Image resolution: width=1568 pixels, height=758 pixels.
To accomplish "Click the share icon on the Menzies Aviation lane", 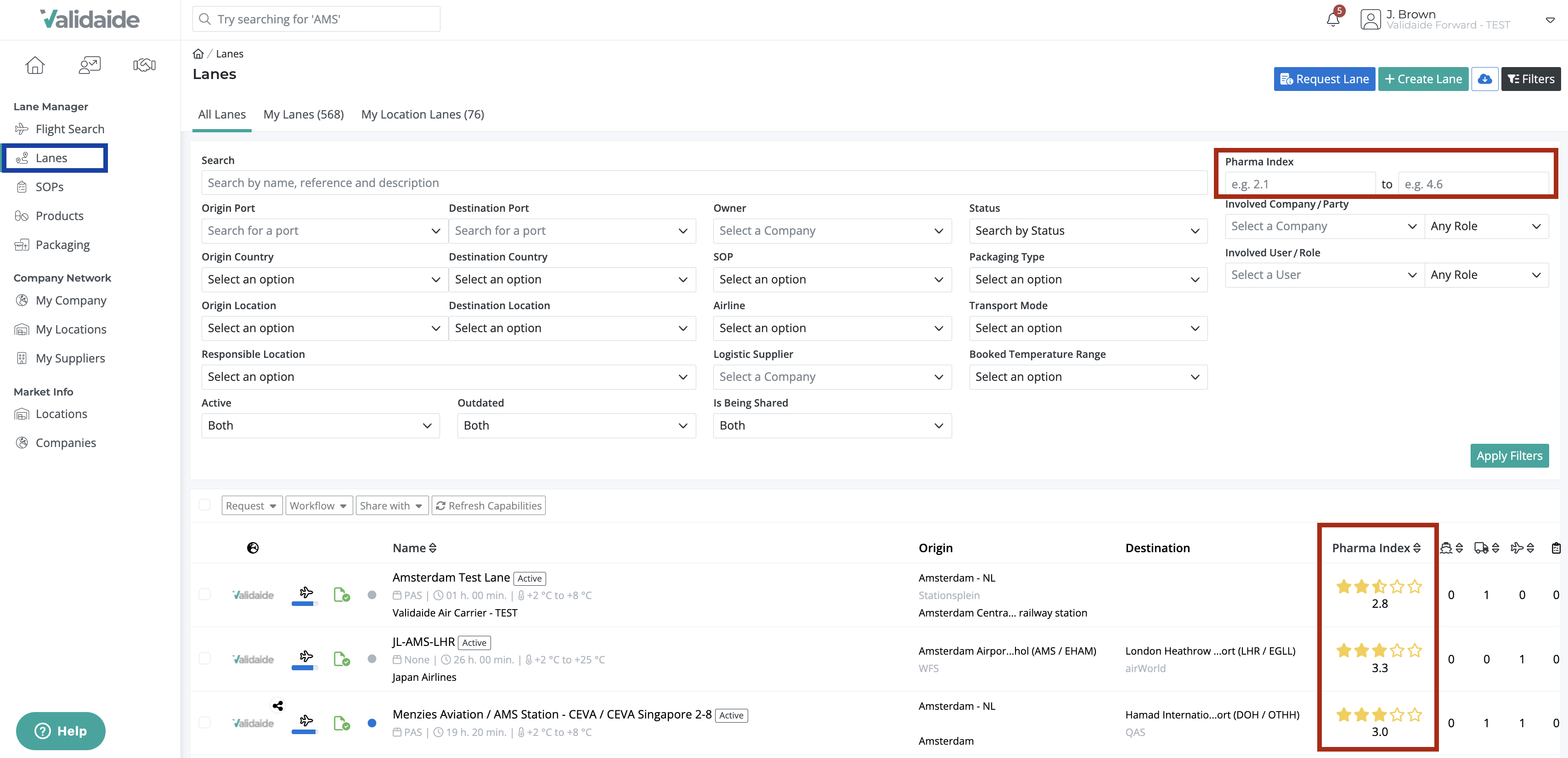I will pyautogui.click(x=277, y=706).
